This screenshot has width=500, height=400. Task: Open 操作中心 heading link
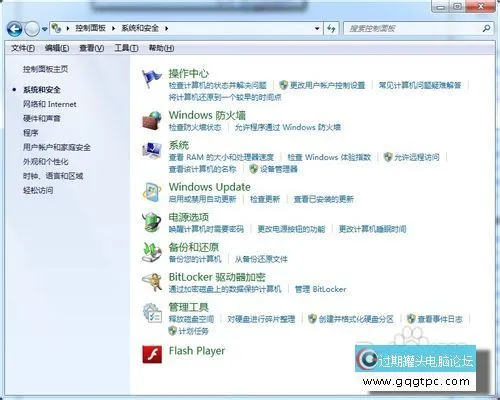coord(189,73)
